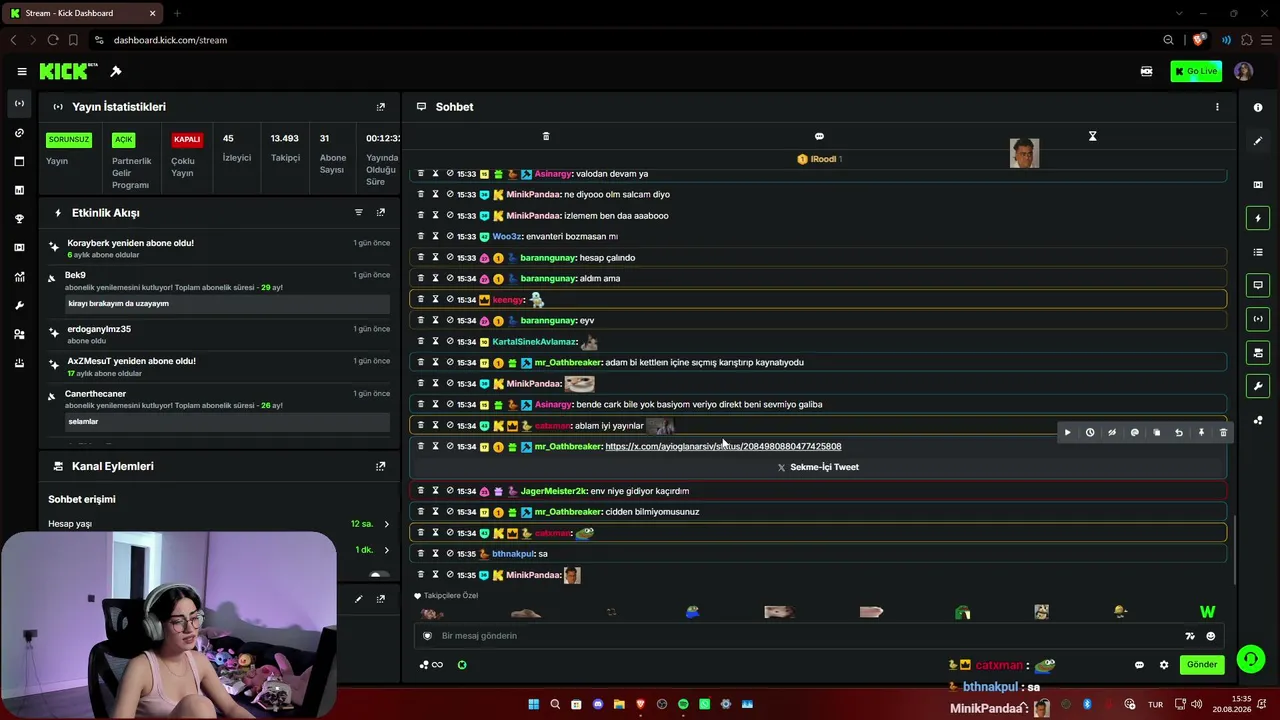Open Discord from the taskbar
The width and height of the screenshot is (1280, 720).
click(x=598, y=704)
